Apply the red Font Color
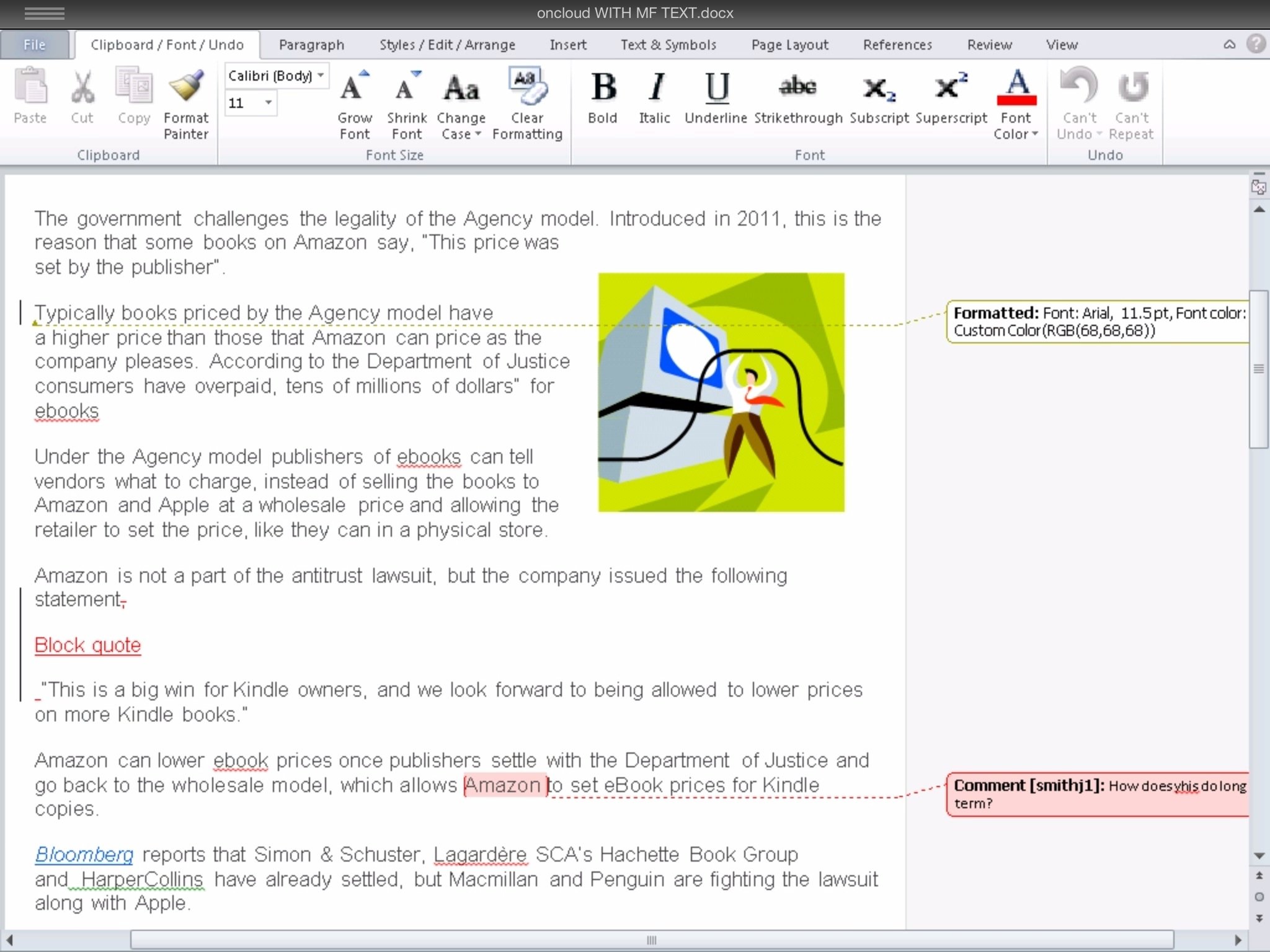The height and width of the screenshot is (952, 1270). [x=1016, y=87]
